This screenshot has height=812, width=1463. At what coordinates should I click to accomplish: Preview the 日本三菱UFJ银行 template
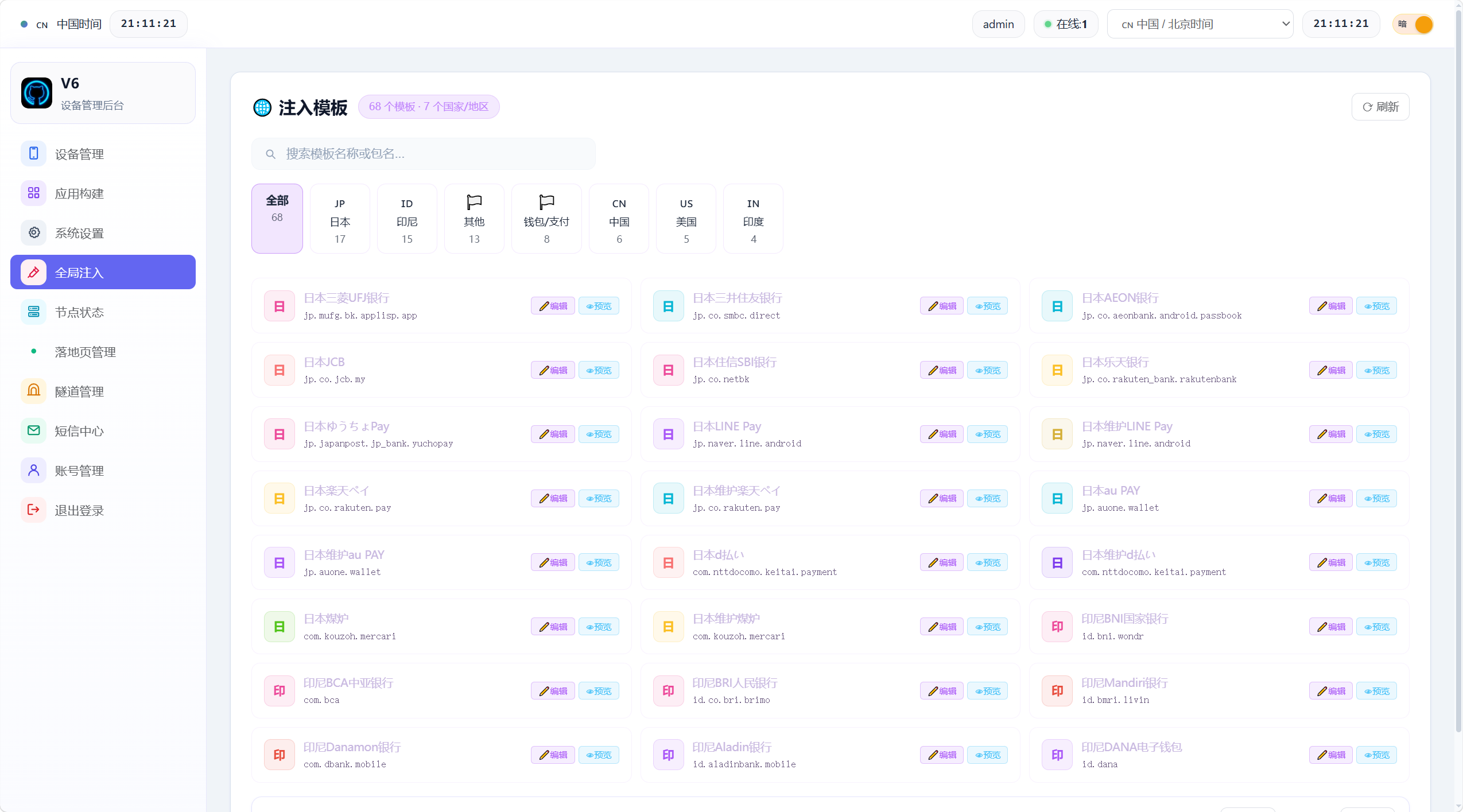[x=599, y=306]
